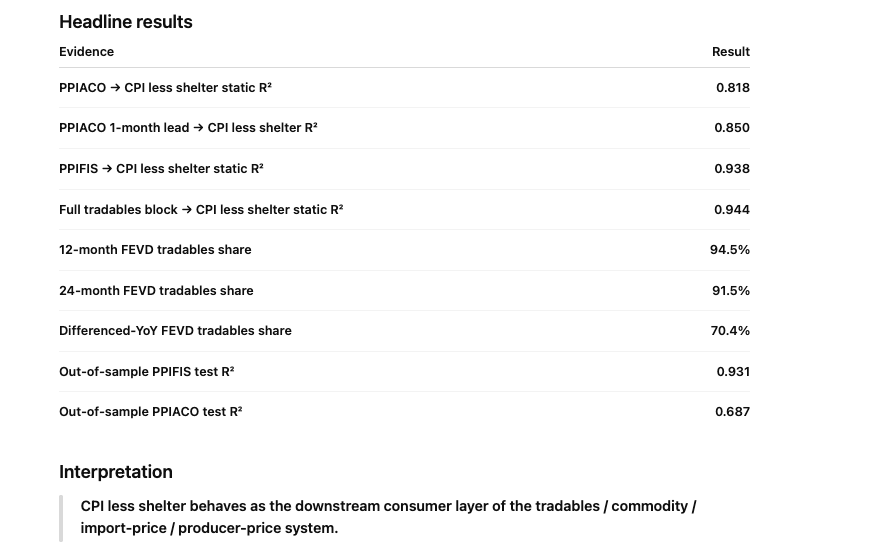Screen dimensions: 881x555
Task: Select the PPIACO 1-month lead row label
Action: coord(188,128)
